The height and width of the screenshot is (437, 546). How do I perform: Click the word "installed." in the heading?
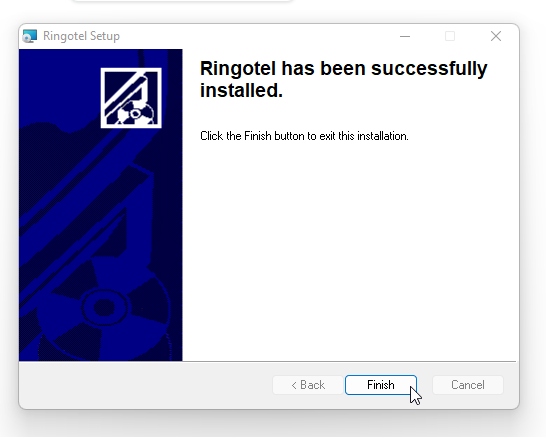(241, 91)
